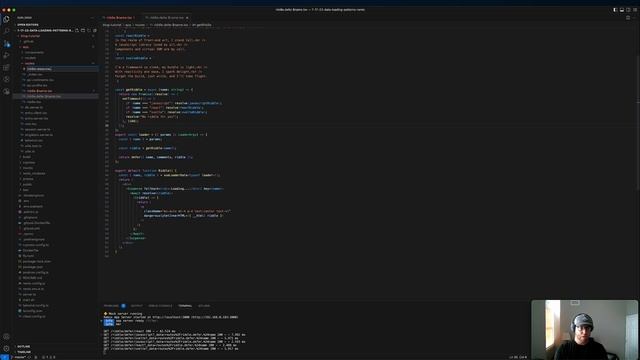
Task: Switch to the riddle.defer.$name.tsx editor tab
Action: (x=166, y=18)
